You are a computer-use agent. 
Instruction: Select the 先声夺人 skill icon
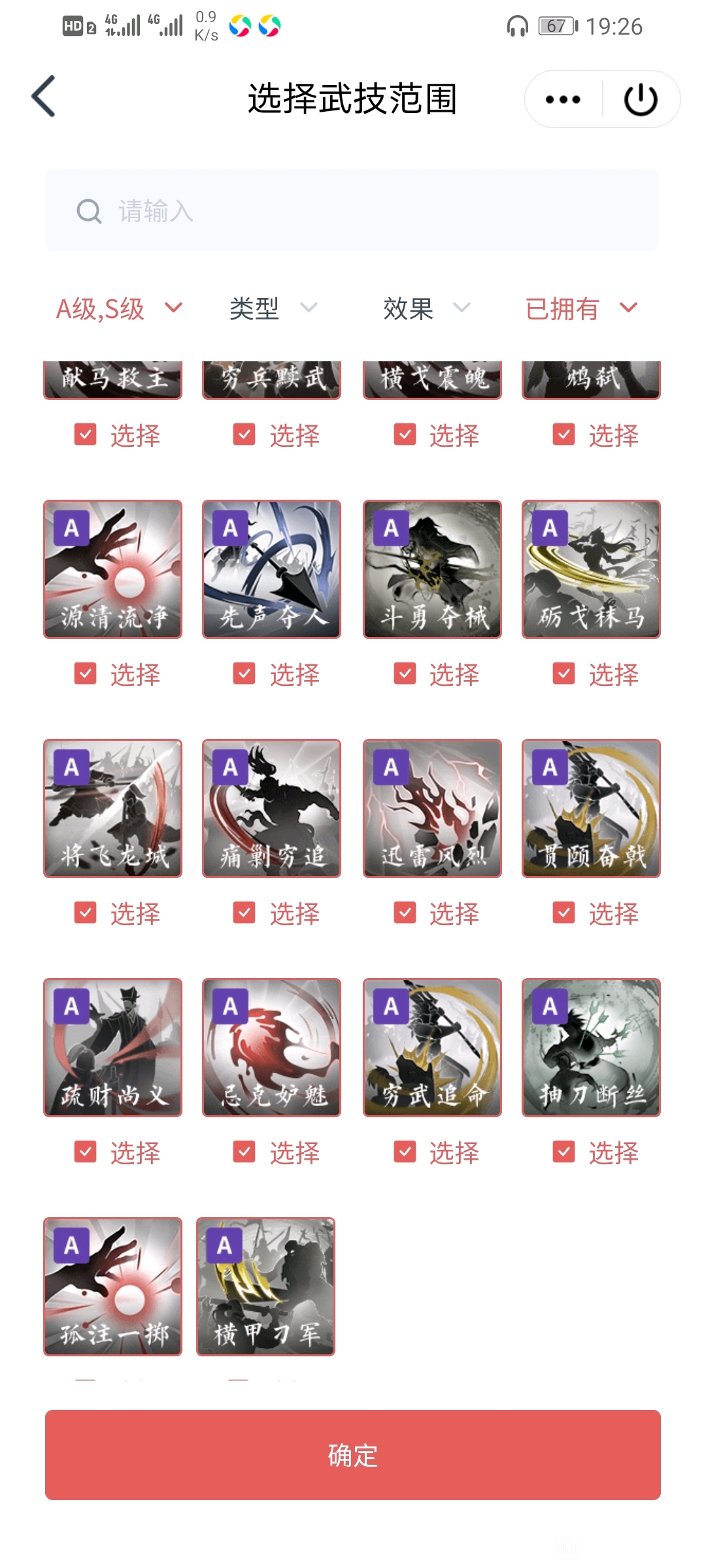click(271, 569)
